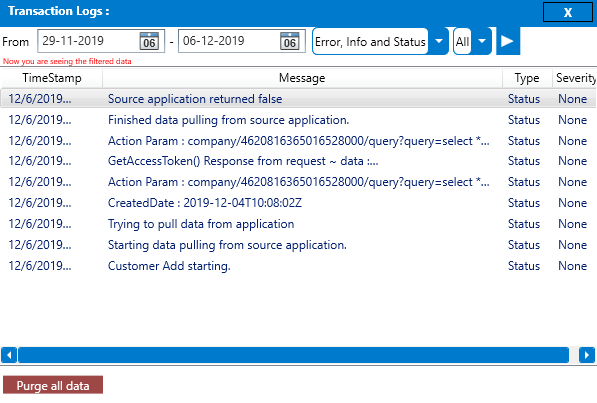
Task: Click Status type in 'Customer Add starting.' row
Action: pyautogui.click(x=524, y=266)
